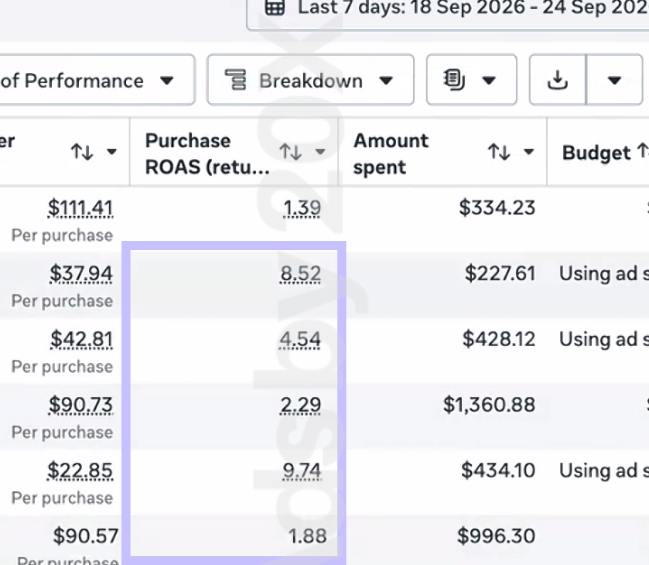The height and width of the screenshot is (565, 649).
Task: Click the 8.52 ROAS value
Action: 300,274
